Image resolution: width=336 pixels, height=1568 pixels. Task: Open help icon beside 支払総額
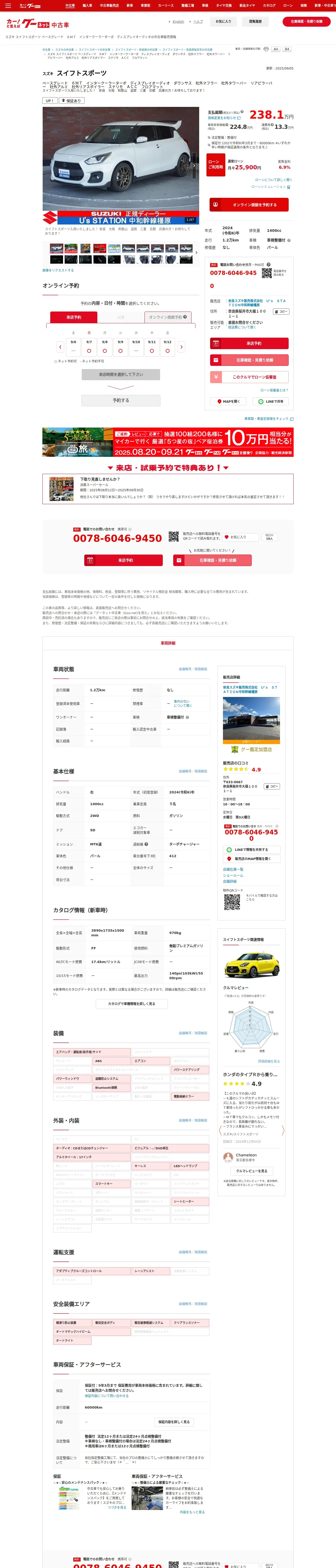242,112
